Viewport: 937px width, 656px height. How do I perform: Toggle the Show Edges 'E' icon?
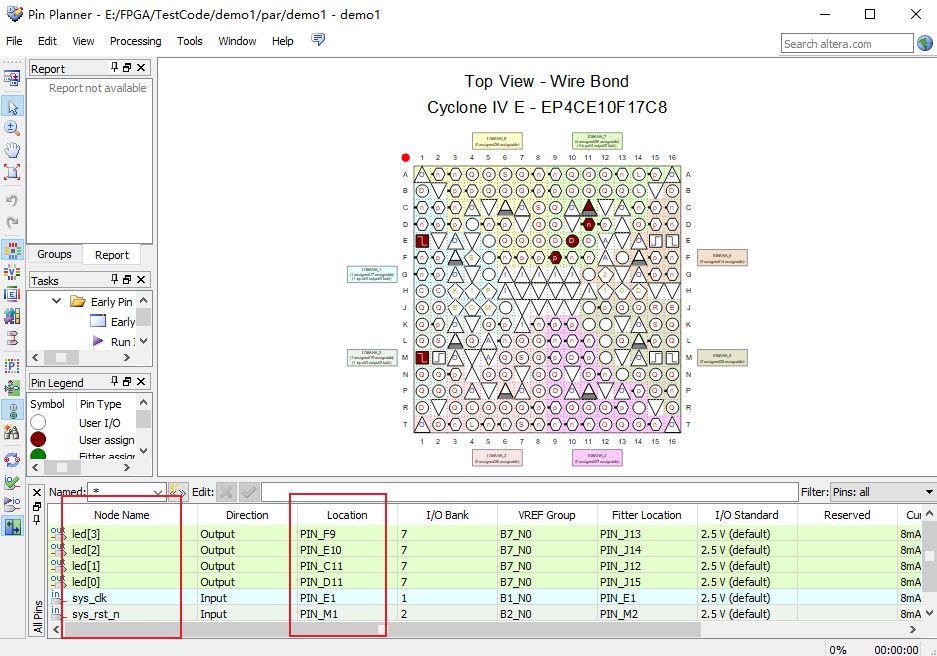coord(13,294)
